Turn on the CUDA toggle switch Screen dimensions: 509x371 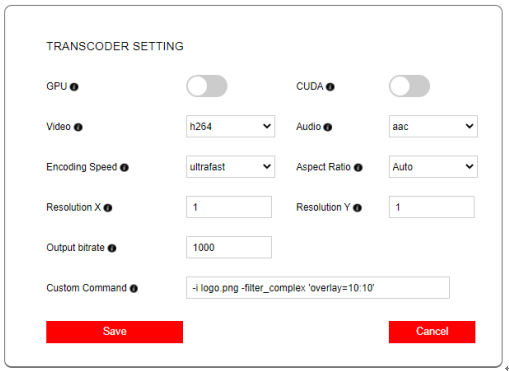point(409,86)
